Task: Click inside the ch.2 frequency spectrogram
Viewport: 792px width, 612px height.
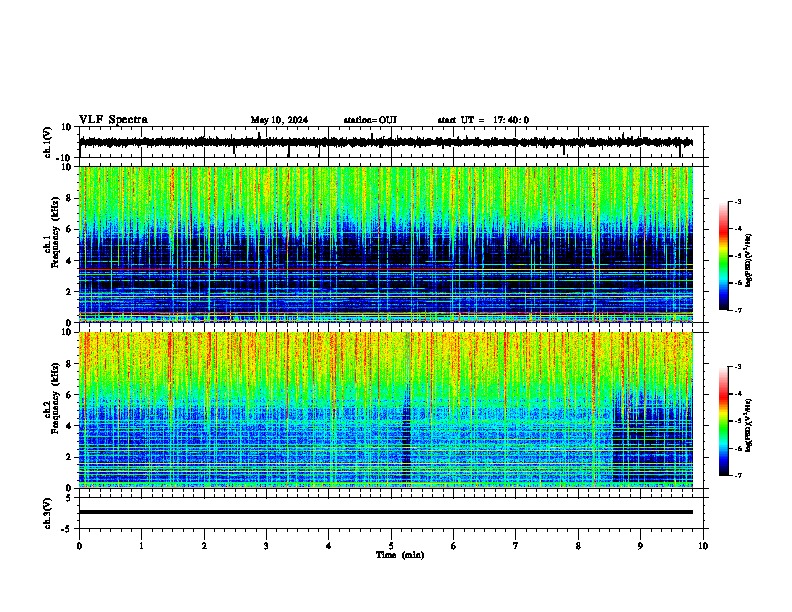Action: [x=386, y=410]
